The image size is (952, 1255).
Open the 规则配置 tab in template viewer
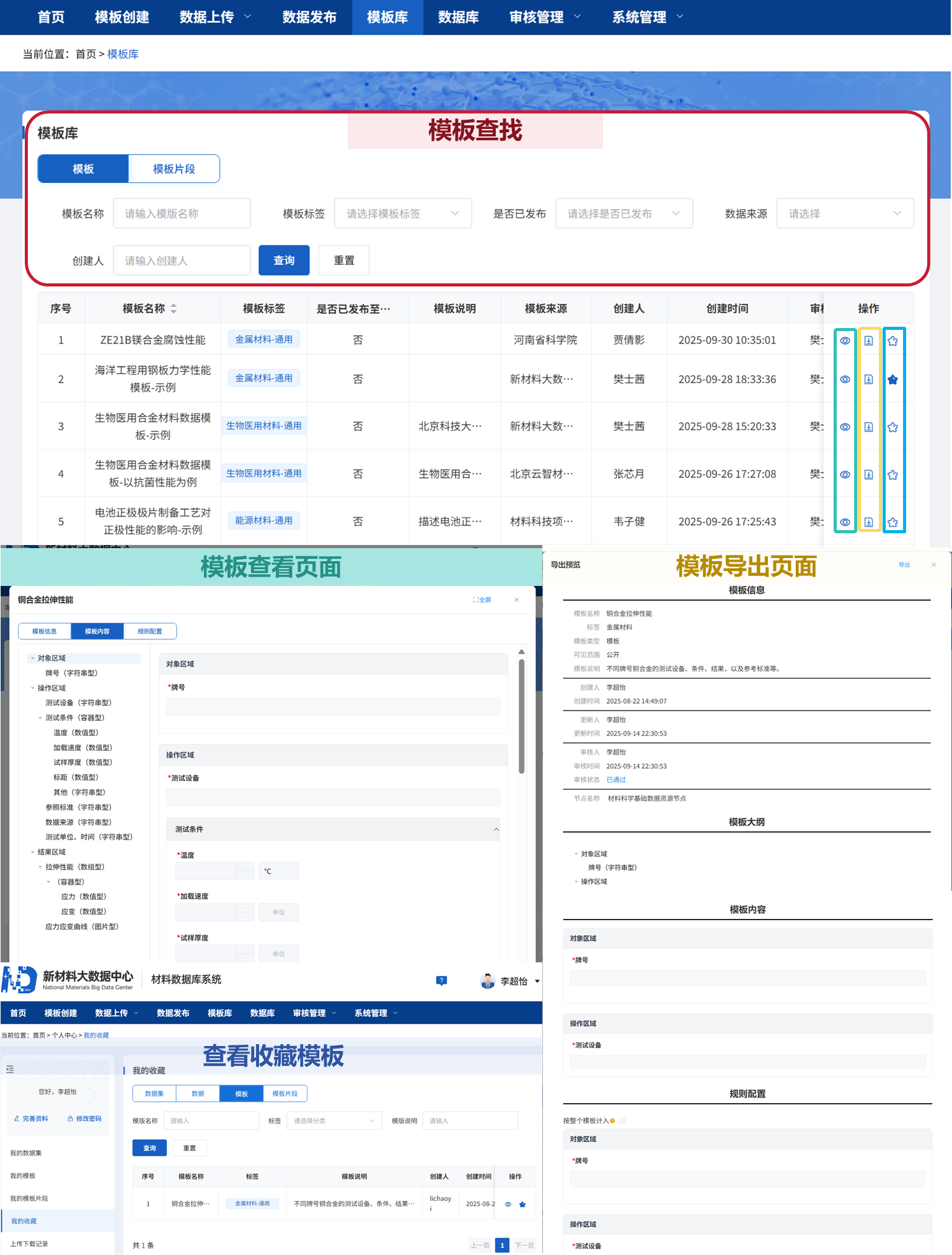click(x=149, y=631)
